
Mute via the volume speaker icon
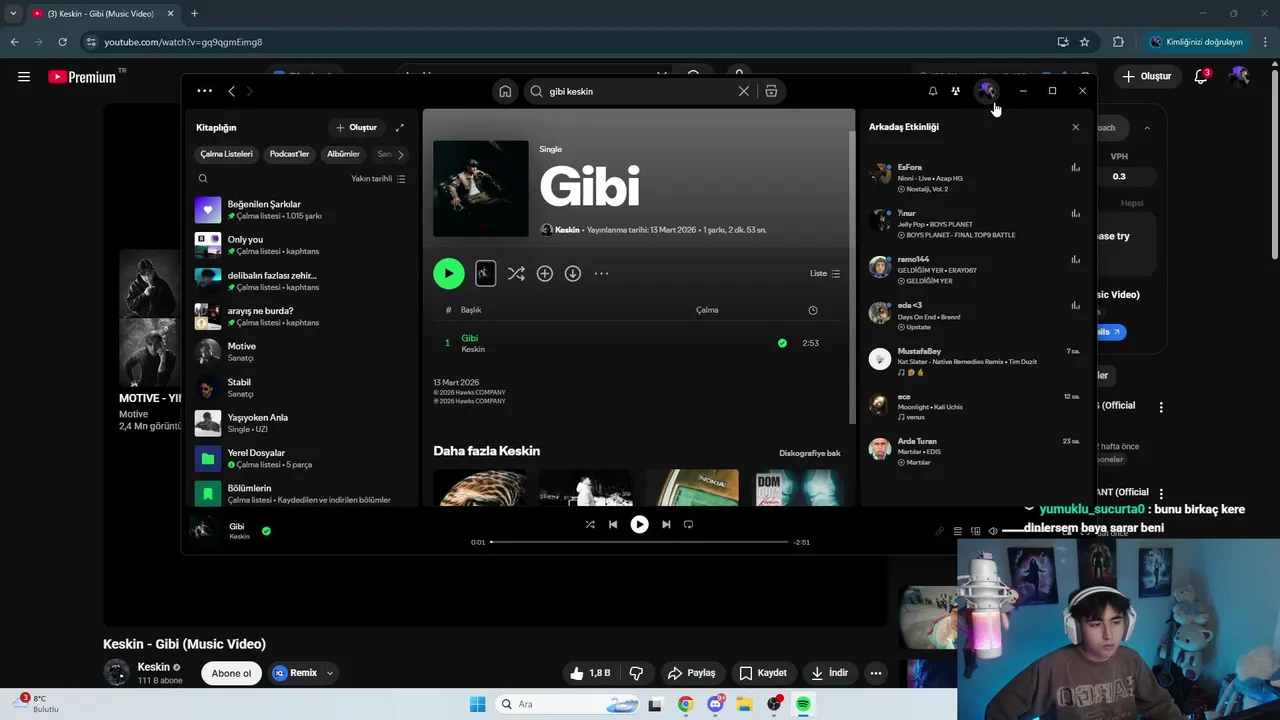(993, 531)
